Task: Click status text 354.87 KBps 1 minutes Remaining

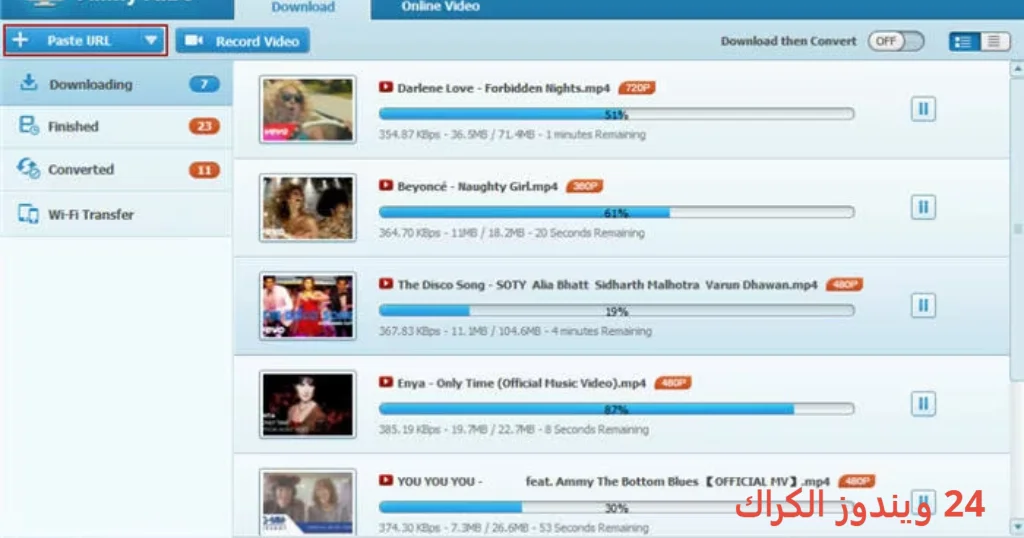Action: [x=512, y=134]
